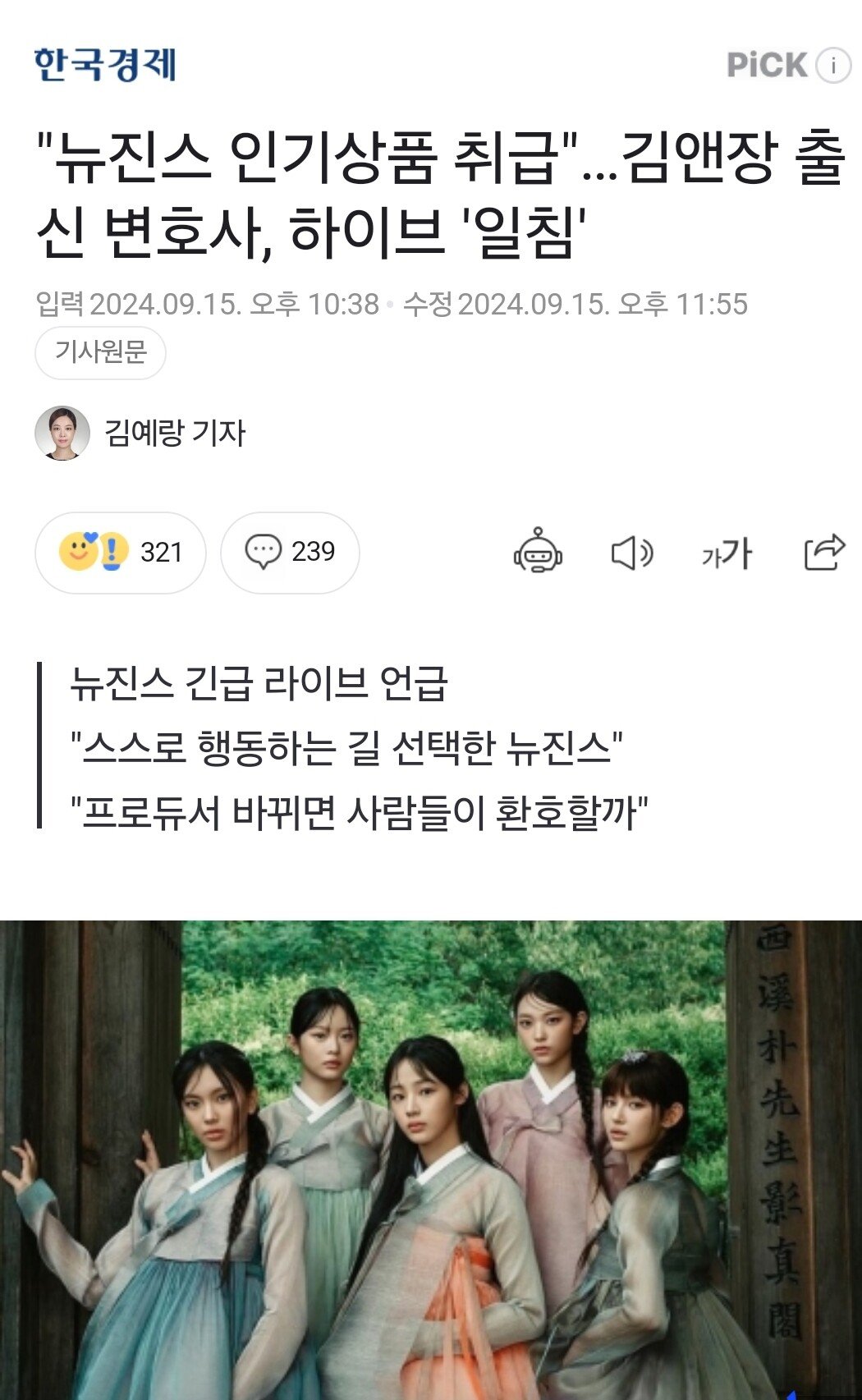
Task: Click the smiley reaction emoji icon
Action: point(78,551)
